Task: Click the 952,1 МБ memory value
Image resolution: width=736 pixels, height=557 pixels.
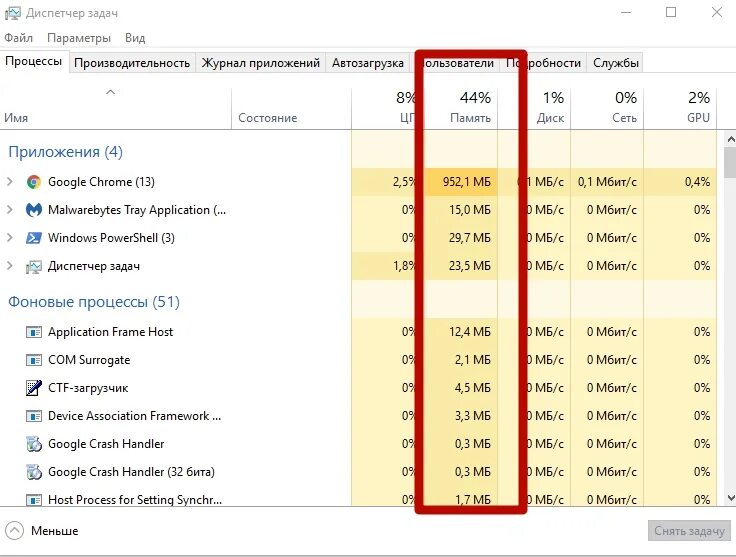Action: (467, 182)
